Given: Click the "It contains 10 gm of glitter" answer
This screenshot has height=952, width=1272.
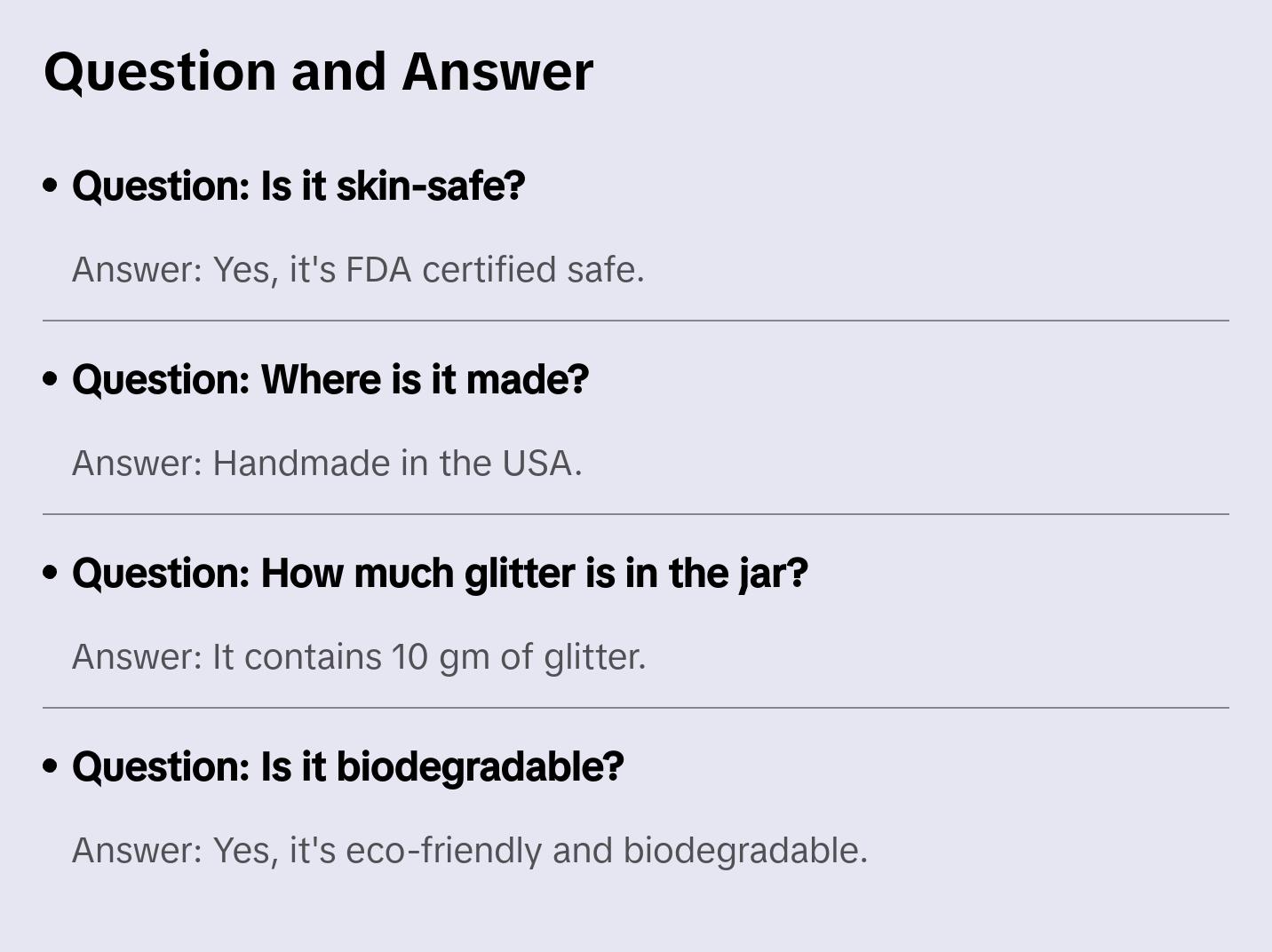Looking at the screenshot, I should pos(359,656).
